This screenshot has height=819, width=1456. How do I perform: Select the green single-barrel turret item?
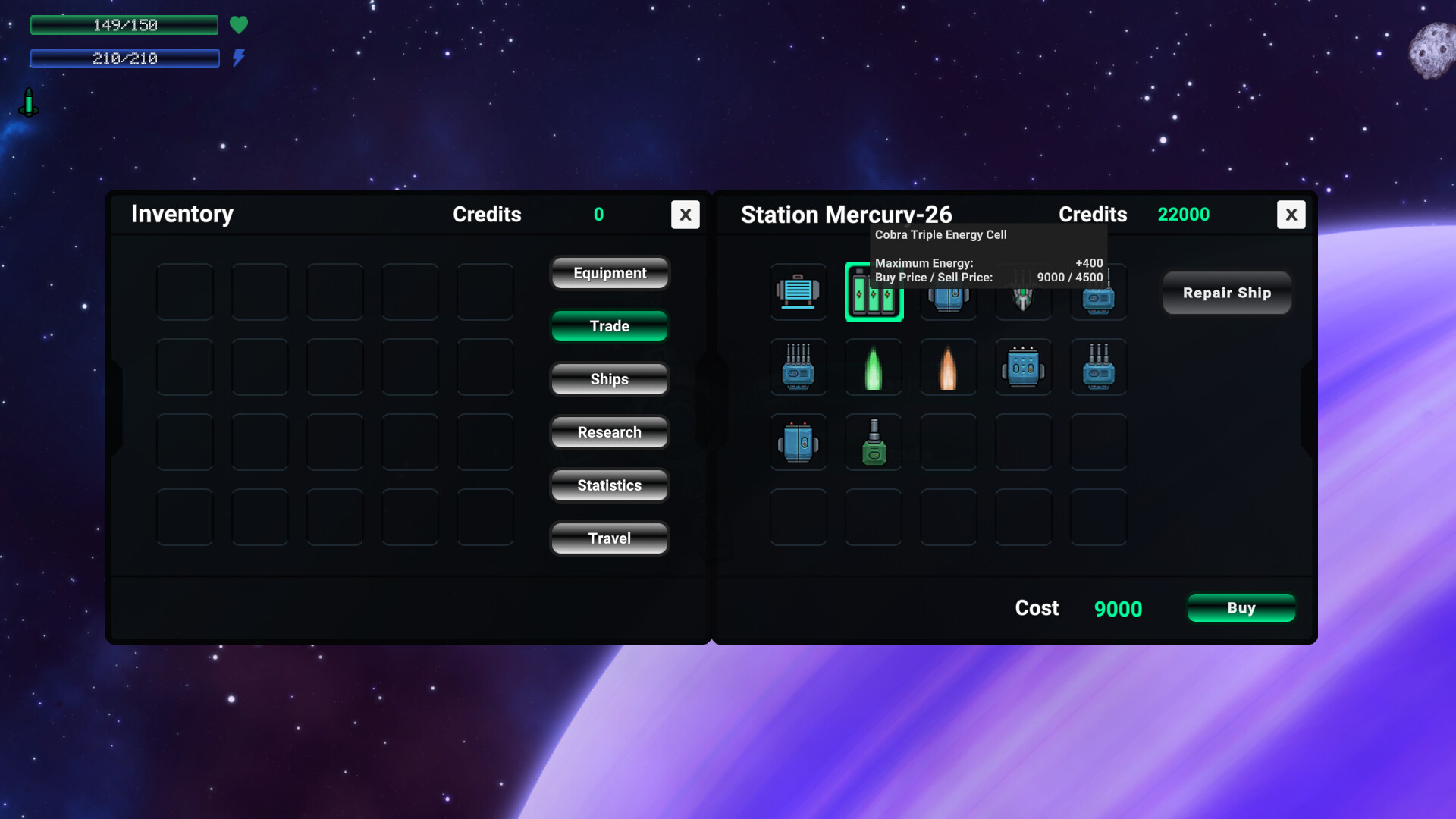coord(874,442)
